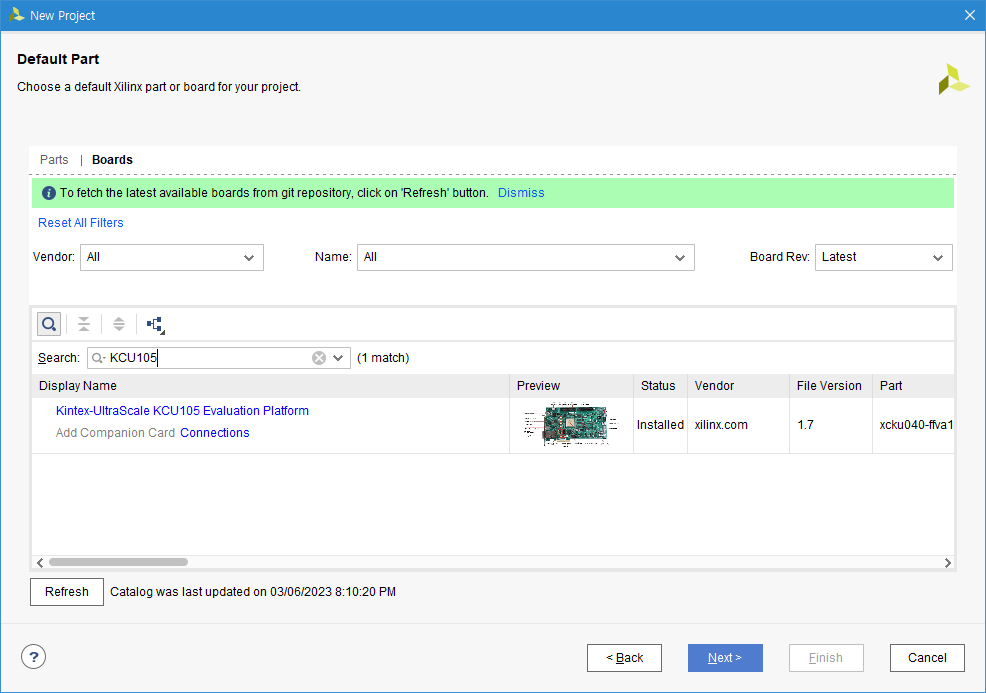Click the KCU105 board preview thumbnail
986x693 pixels.
(x=571, y=424)
